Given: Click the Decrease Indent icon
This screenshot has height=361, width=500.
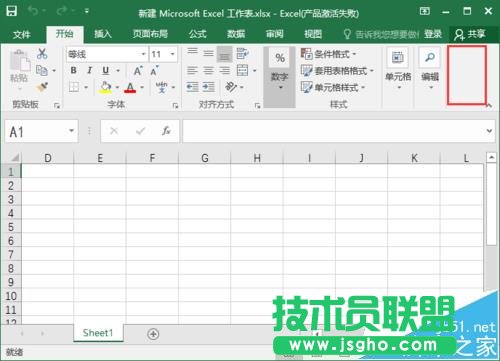Looking at the screenshot, I should tap(192, 87).
